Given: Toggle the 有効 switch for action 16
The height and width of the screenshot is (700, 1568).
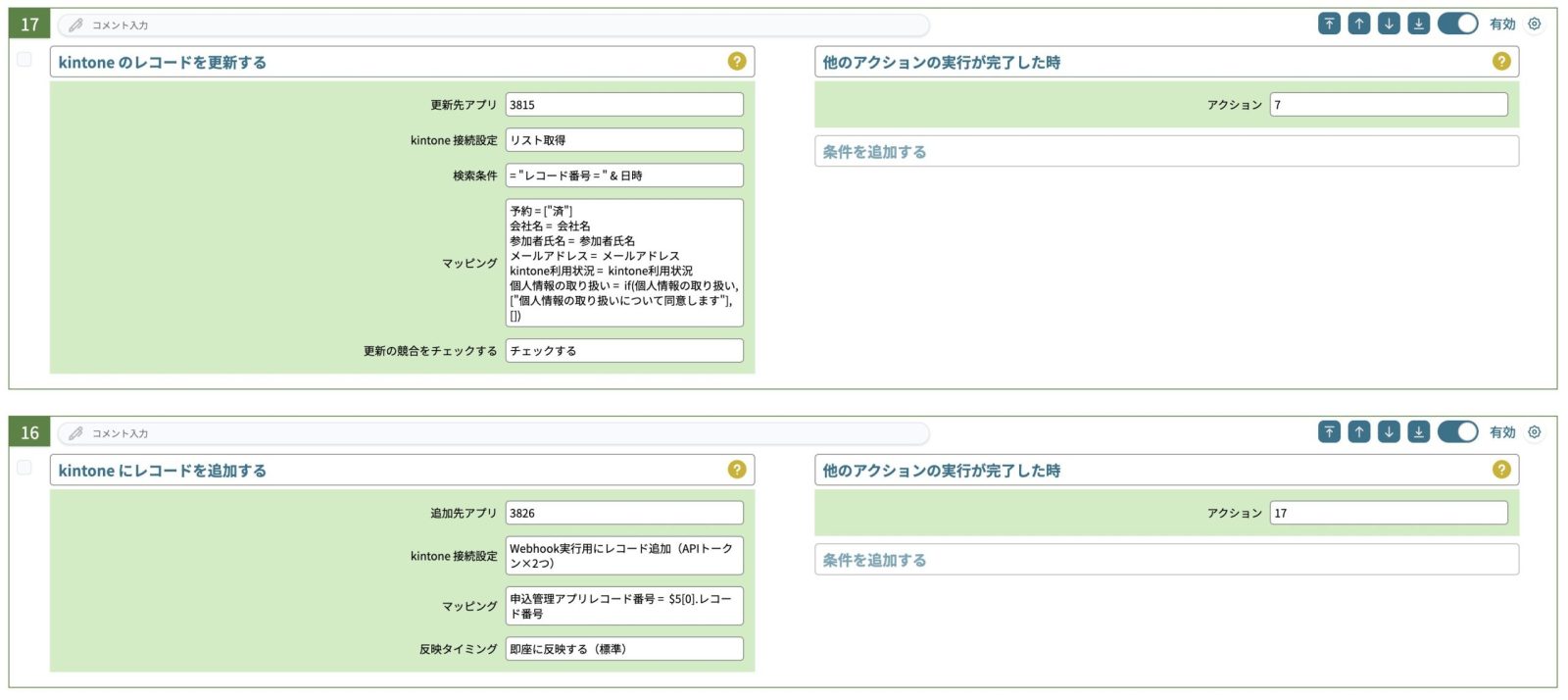Looking at the screenshot, I should pyautogui.click(x=1457, y=432).
